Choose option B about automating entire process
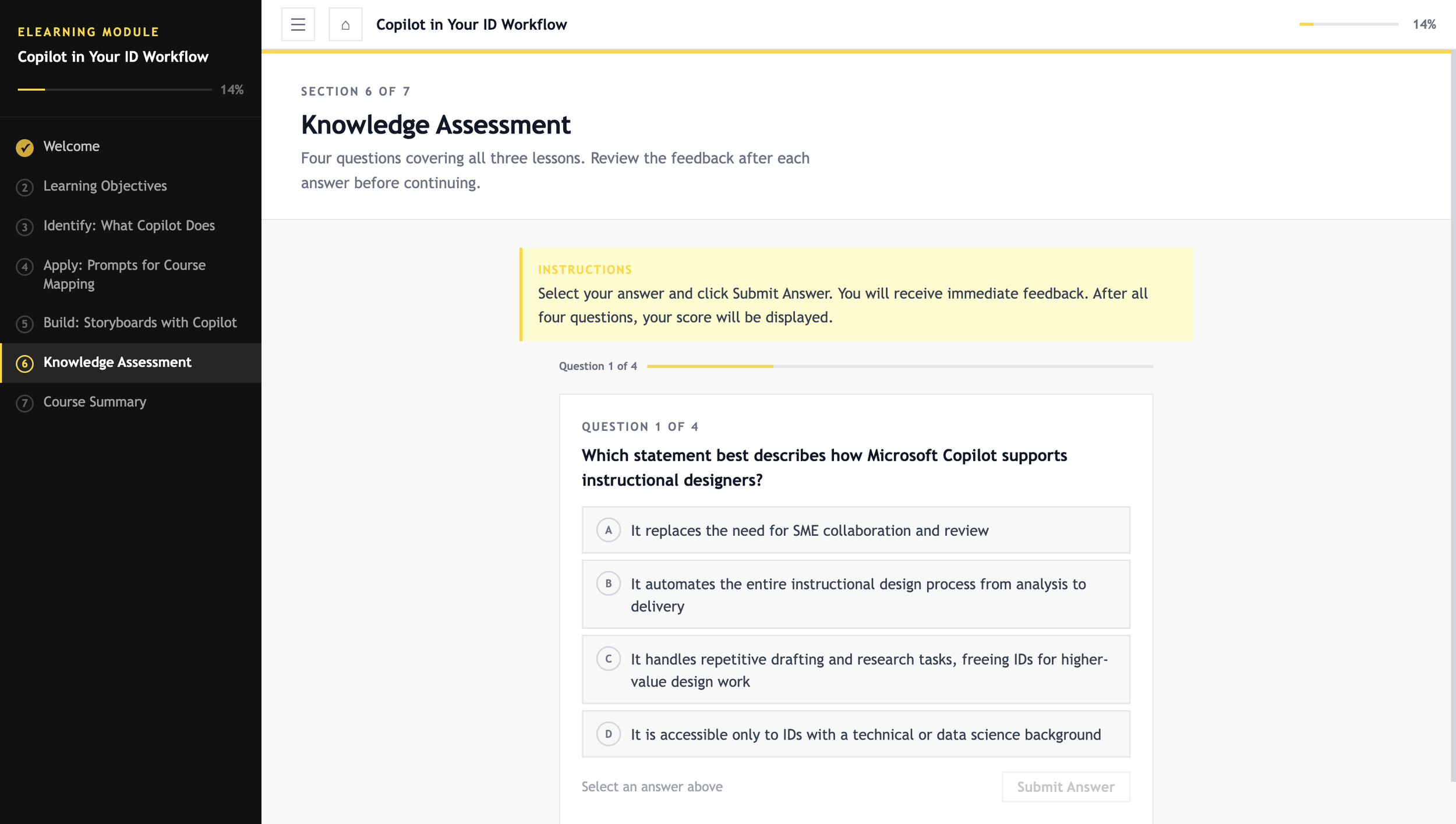Screen dimensions: 1456x824 click(x=856, y=595)
